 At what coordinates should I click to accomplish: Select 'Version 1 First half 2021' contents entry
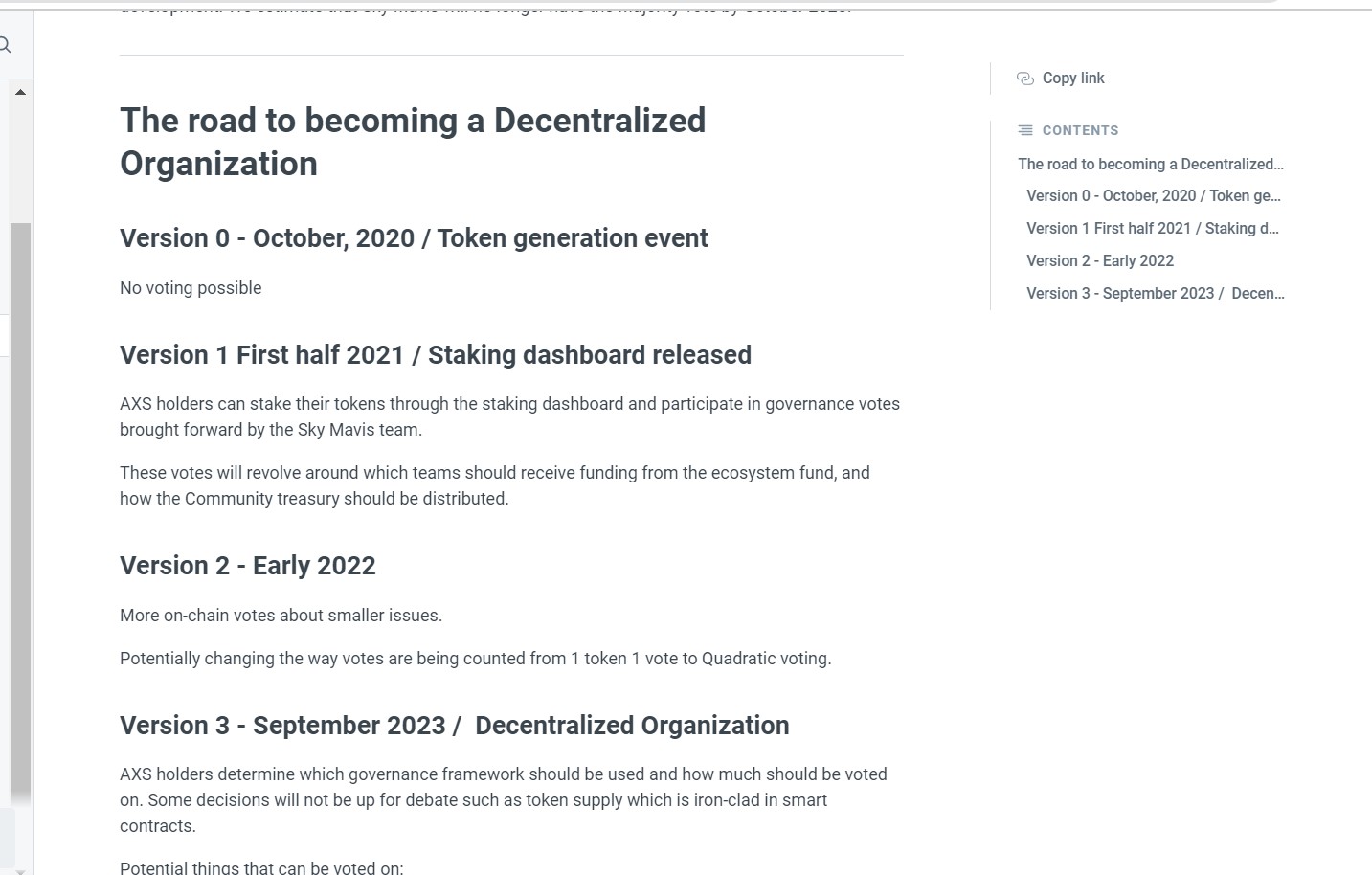pos(1152,229)
